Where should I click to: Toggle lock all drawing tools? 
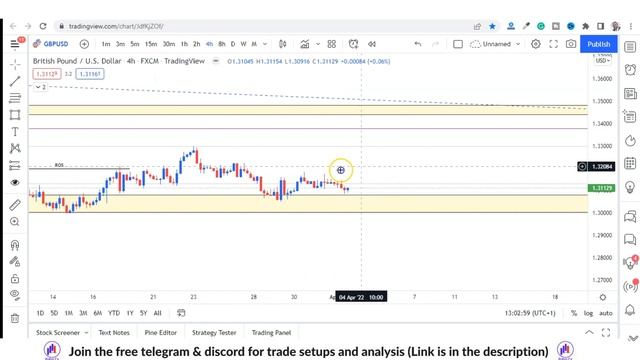pos(15,279)
